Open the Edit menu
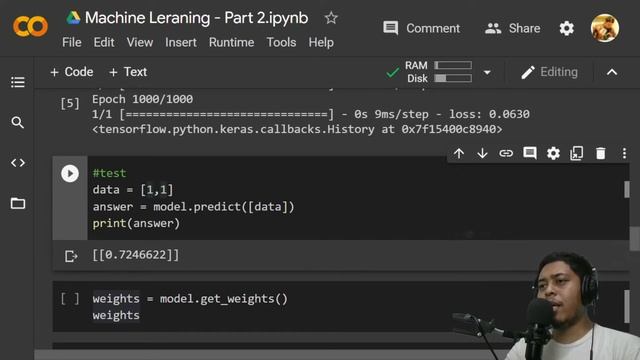640x360 pixels. coord(104,42)
